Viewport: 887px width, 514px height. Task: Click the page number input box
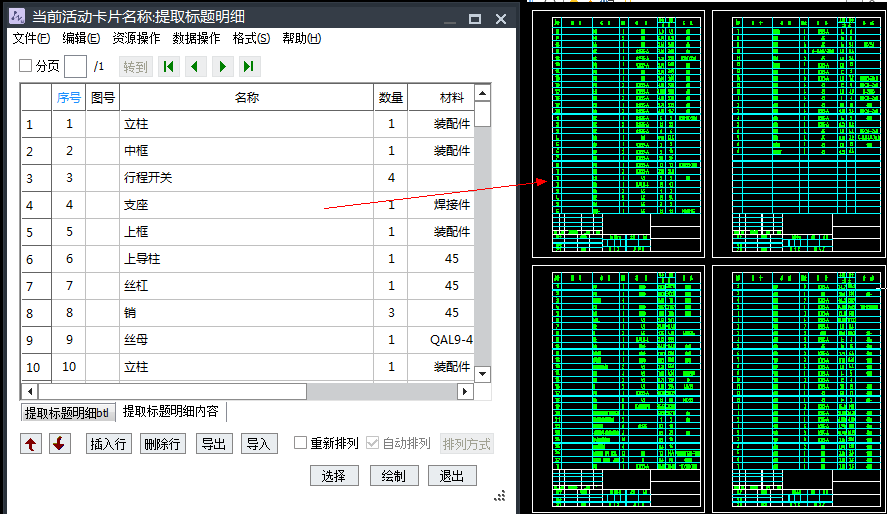click(x=75, y=67)
